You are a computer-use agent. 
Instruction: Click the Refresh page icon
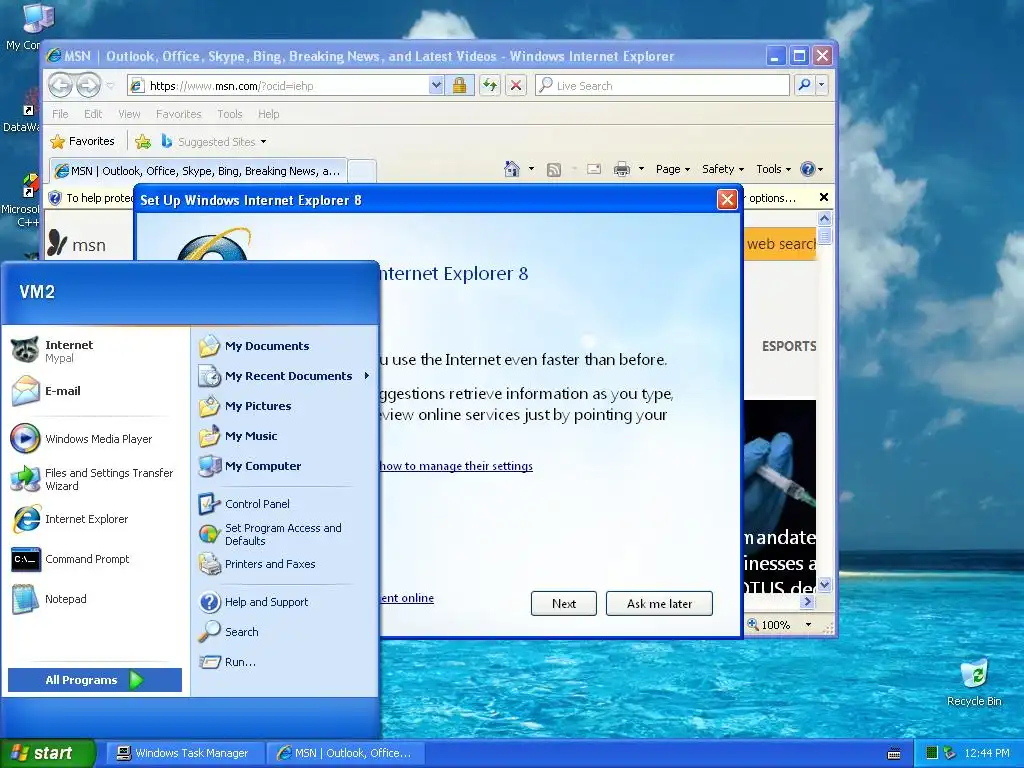(490, 86)
